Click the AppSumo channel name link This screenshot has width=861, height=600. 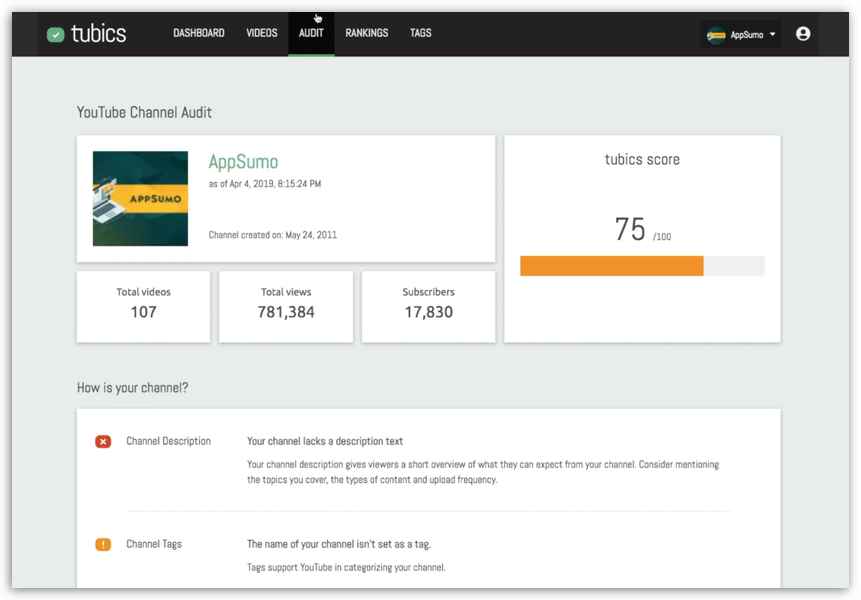tap(243, 162)
